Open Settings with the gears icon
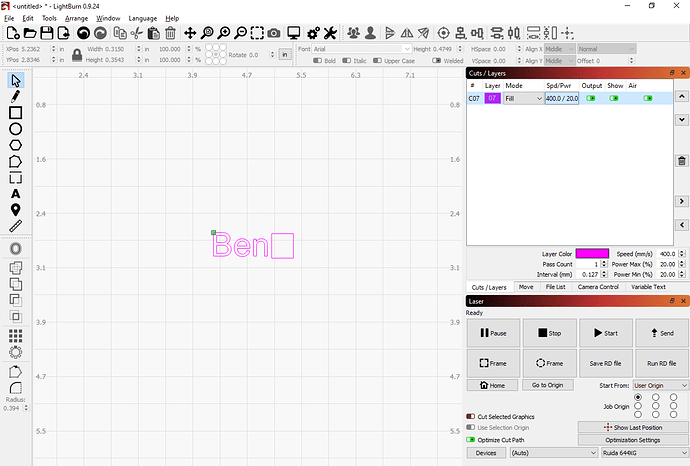This screenshot has width=690, height=466. 313,33
